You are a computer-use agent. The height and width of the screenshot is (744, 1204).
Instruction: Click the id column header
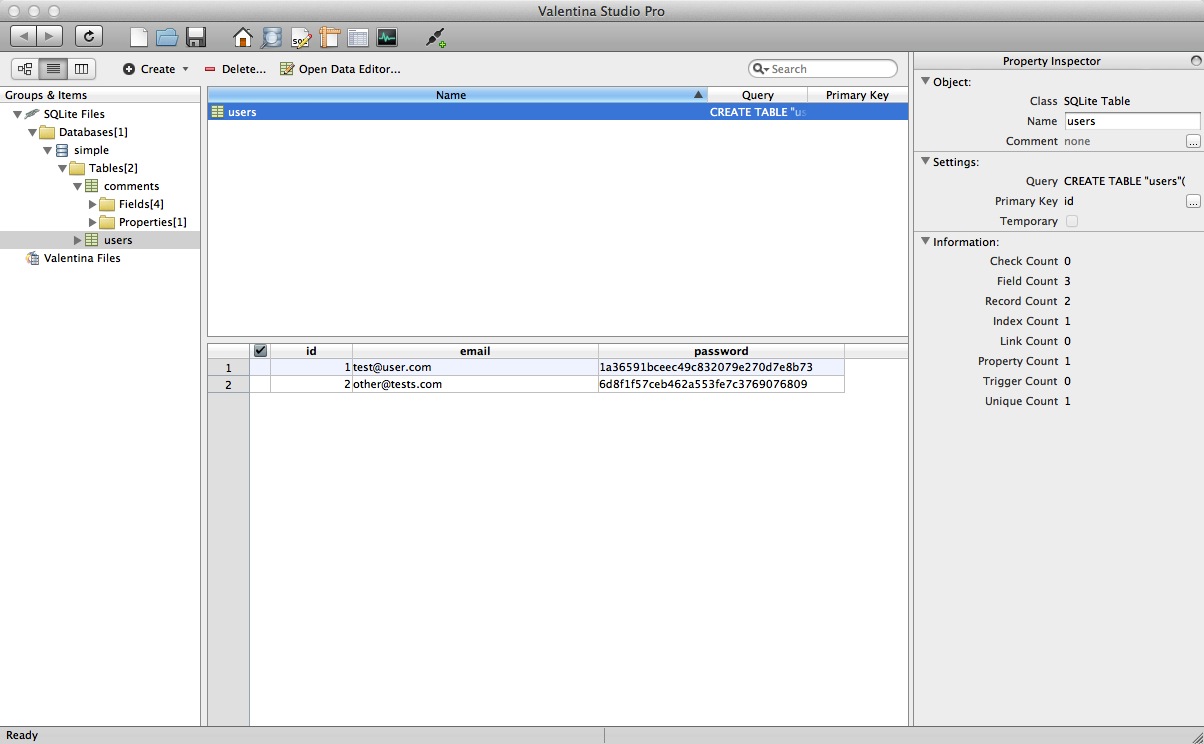311,351
